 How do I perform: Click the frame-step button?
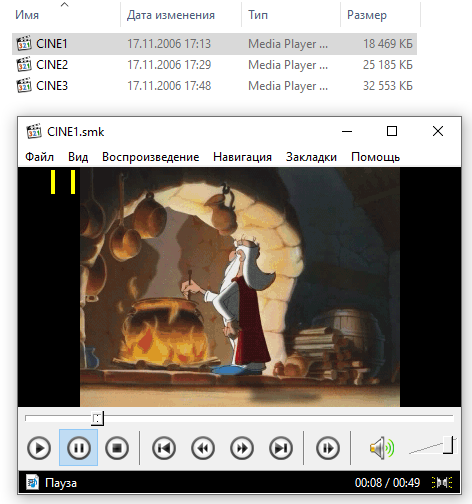328,448
